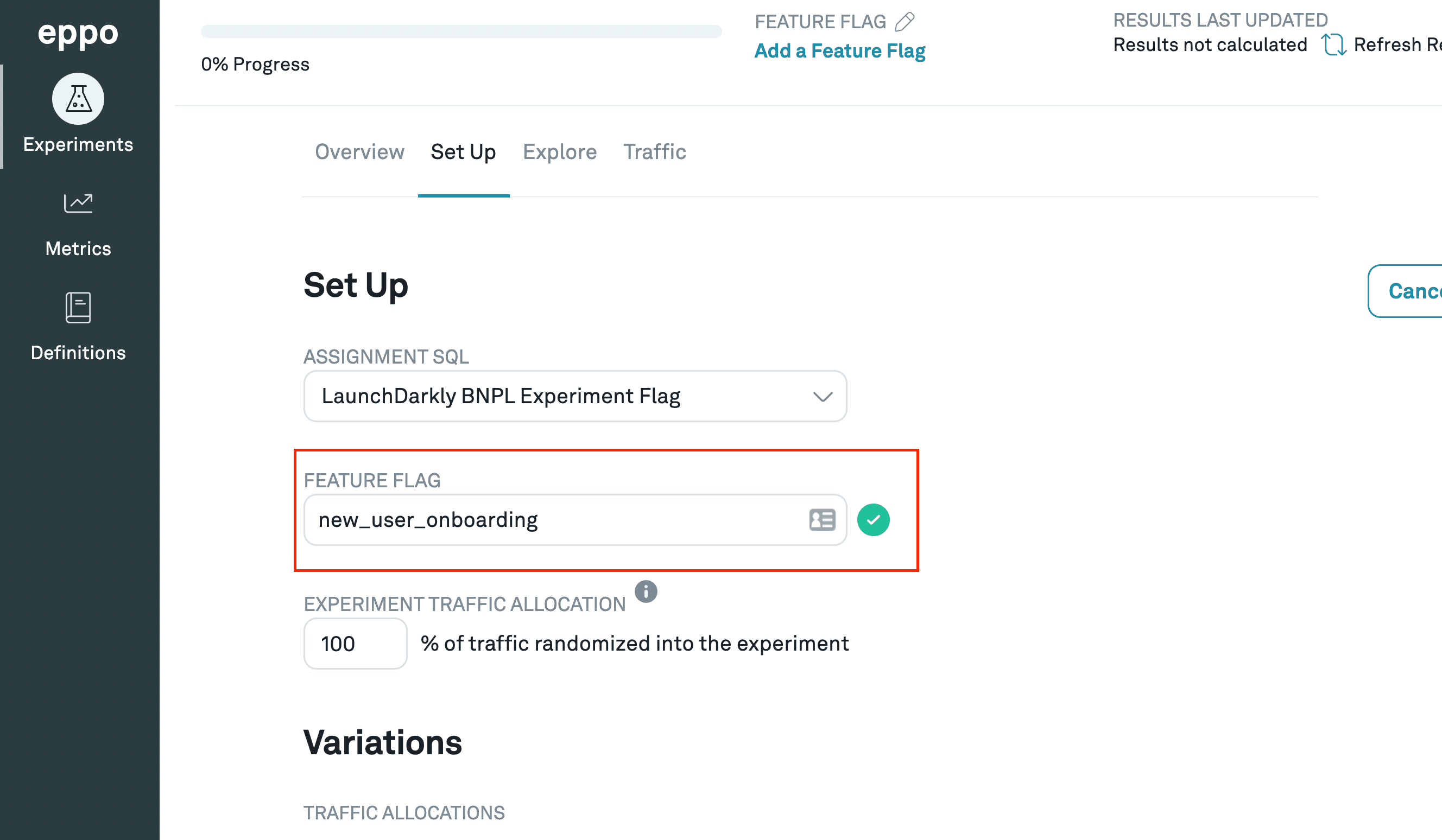Screen dimensions: 1442x840
Task: Click the traffic allocation percentage input box
Action: click(355, 644)
